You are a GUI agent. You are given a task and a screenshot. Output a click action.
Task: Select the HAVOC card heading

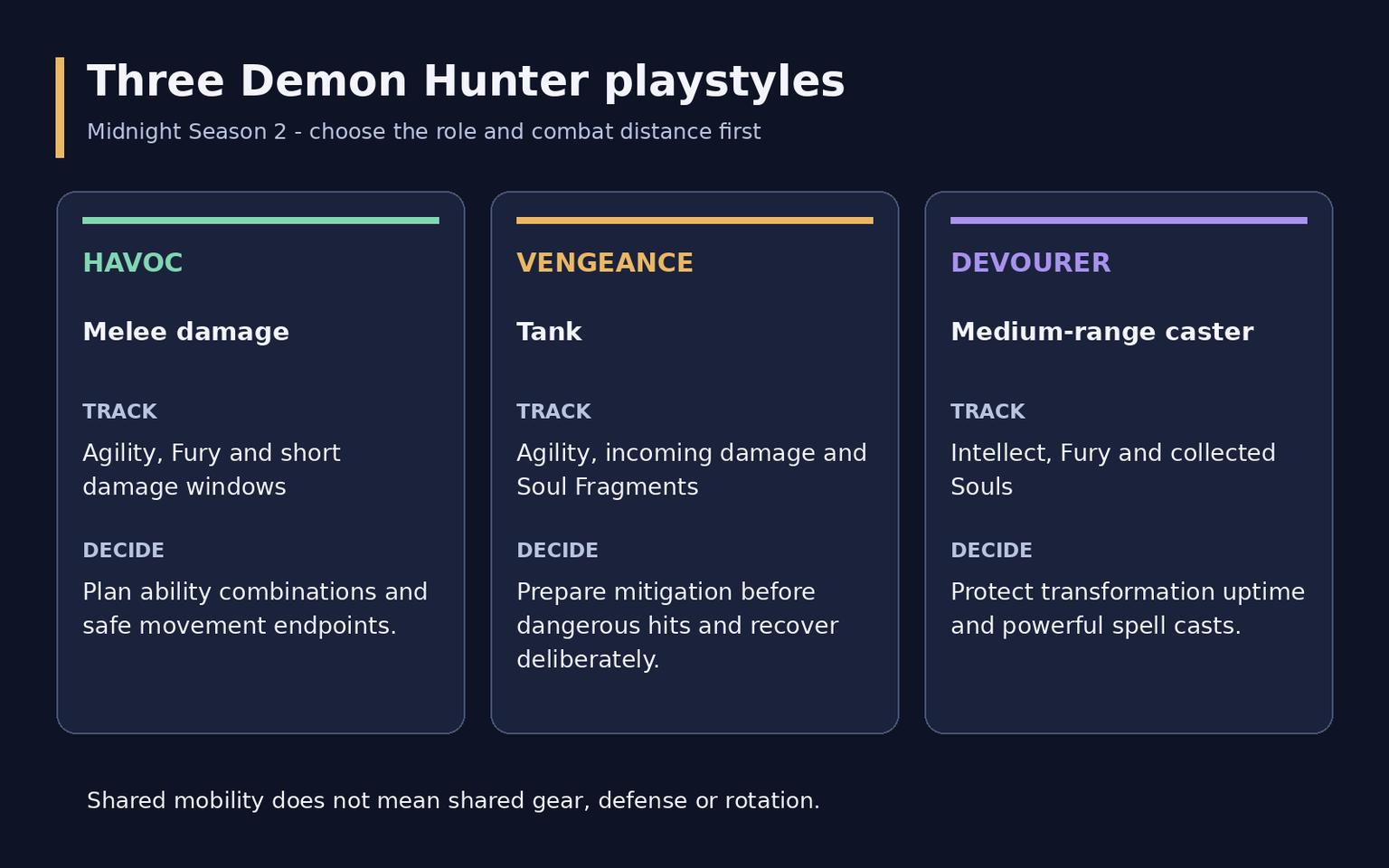pos(133,263)
